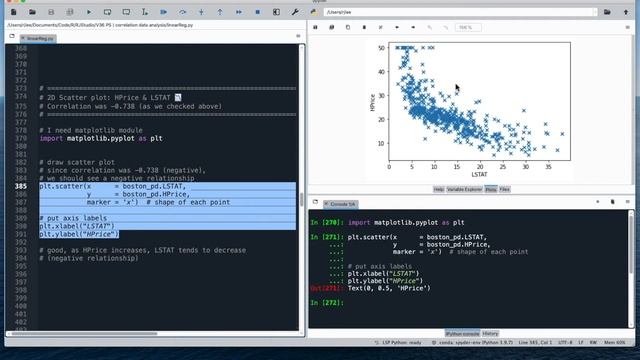Copy the plot to clipboard
The width and height of the screenshot is (640, 360).
(348, 27)
